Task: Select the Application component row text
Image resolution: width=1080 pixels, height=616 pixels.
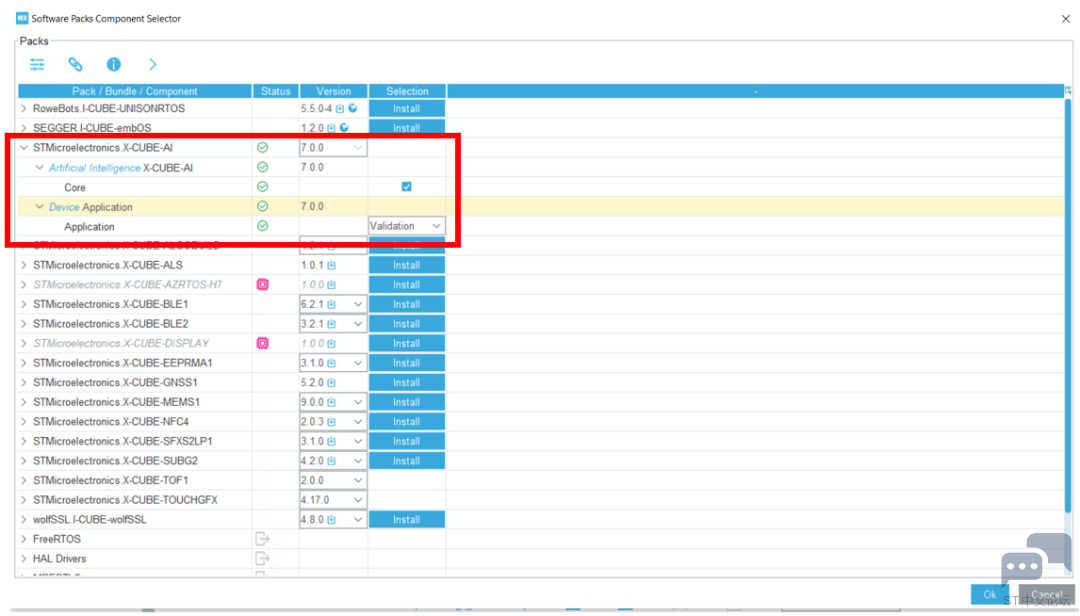Action: click(x=90, y=227)
